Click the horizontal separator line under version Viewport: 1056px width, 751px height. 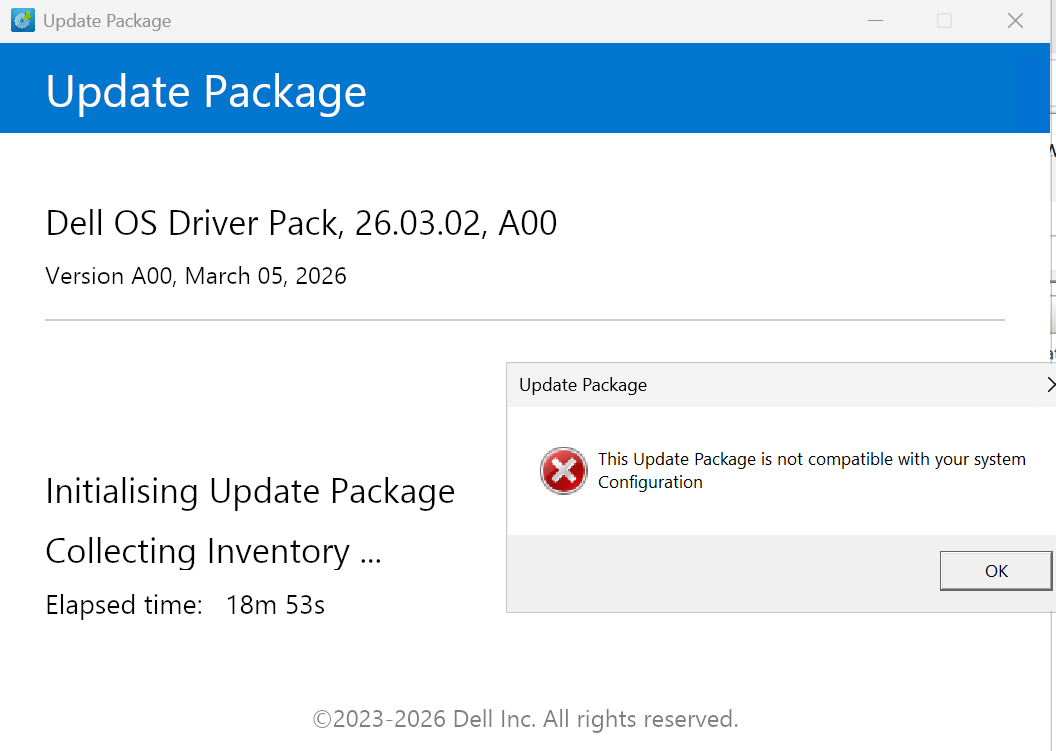(x=525, y=320)
